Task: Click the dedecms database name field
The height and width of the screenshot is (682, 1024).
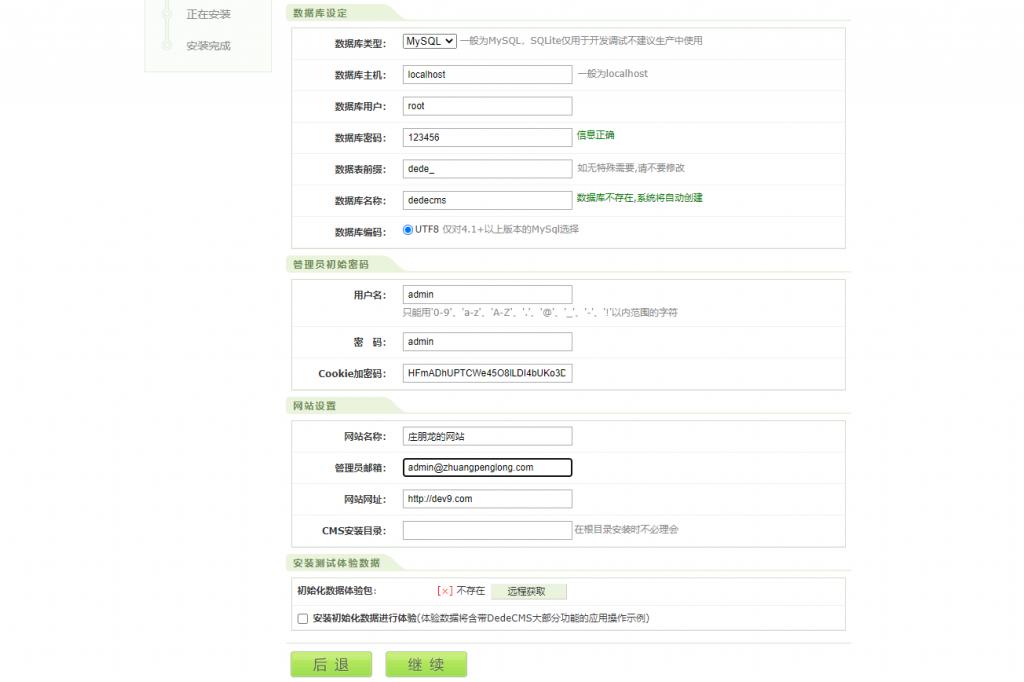Action: (487, 200)
